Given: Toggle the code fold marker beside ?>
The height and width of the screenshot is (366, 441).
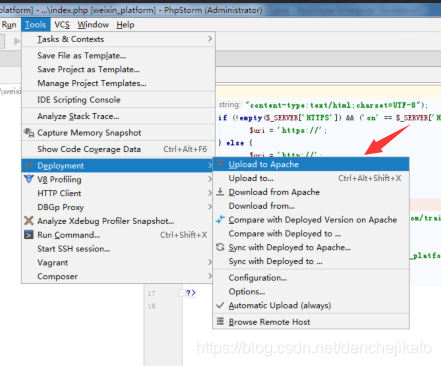Looking at the screenshot, I should pyautogui.click(x=182, y=293).
